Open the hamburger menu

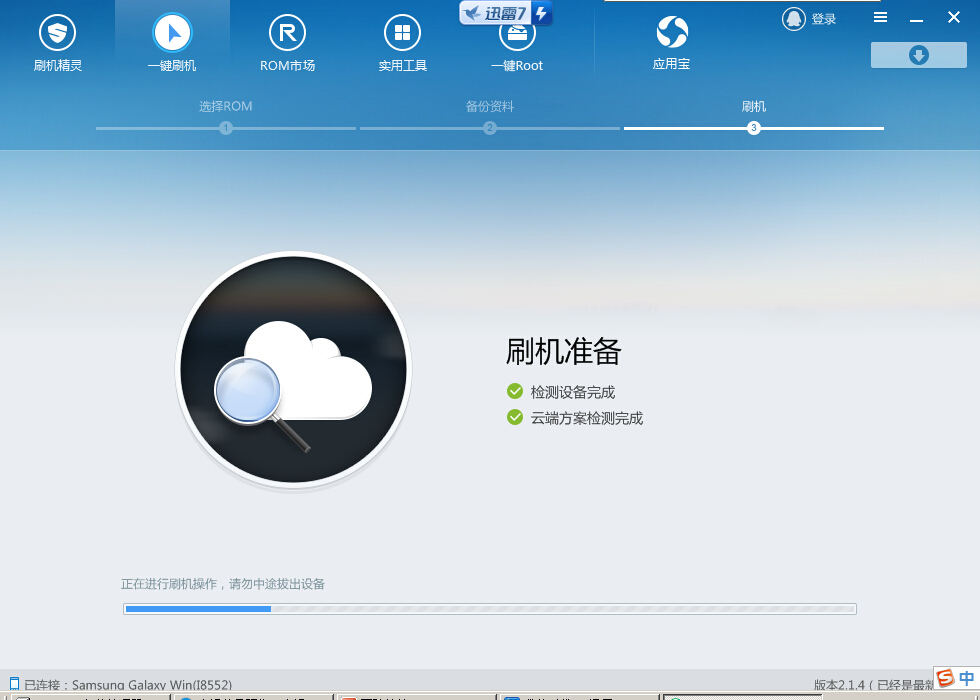(x=880, y=17)
